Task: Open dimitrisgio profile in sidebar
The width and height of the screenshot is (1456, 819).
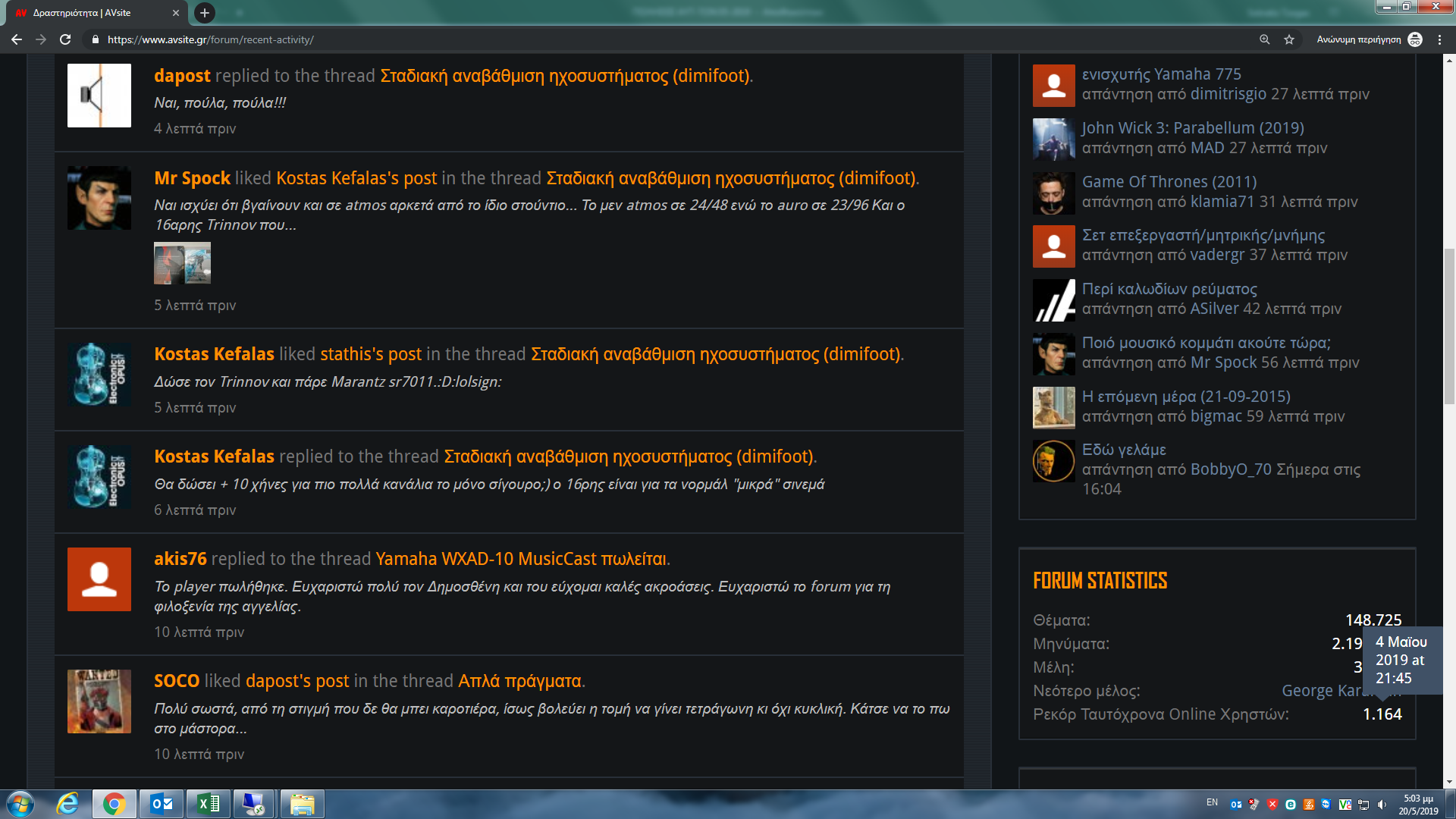Action: 1228,94
